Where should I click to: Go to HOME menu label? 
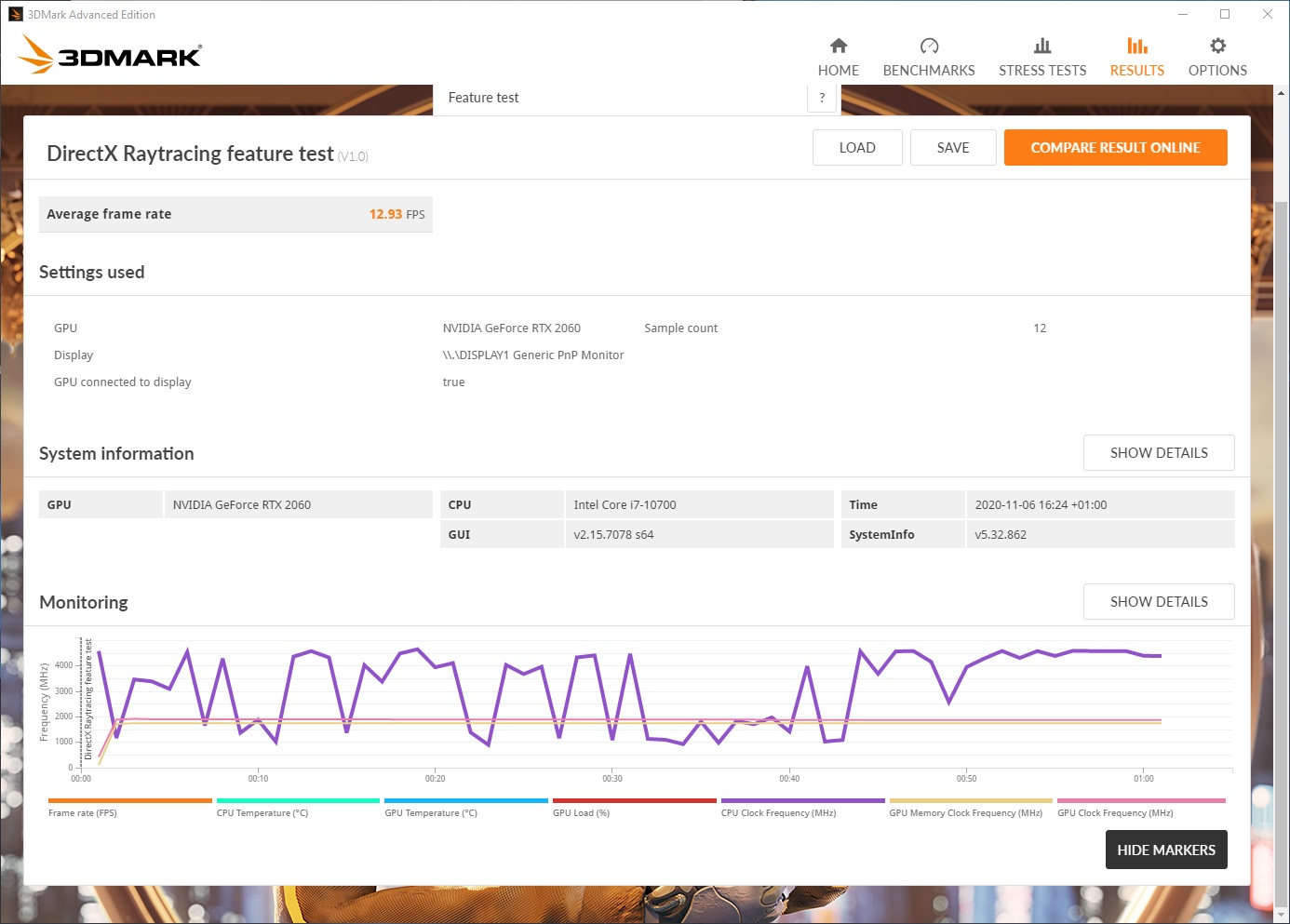click(839, 71)
